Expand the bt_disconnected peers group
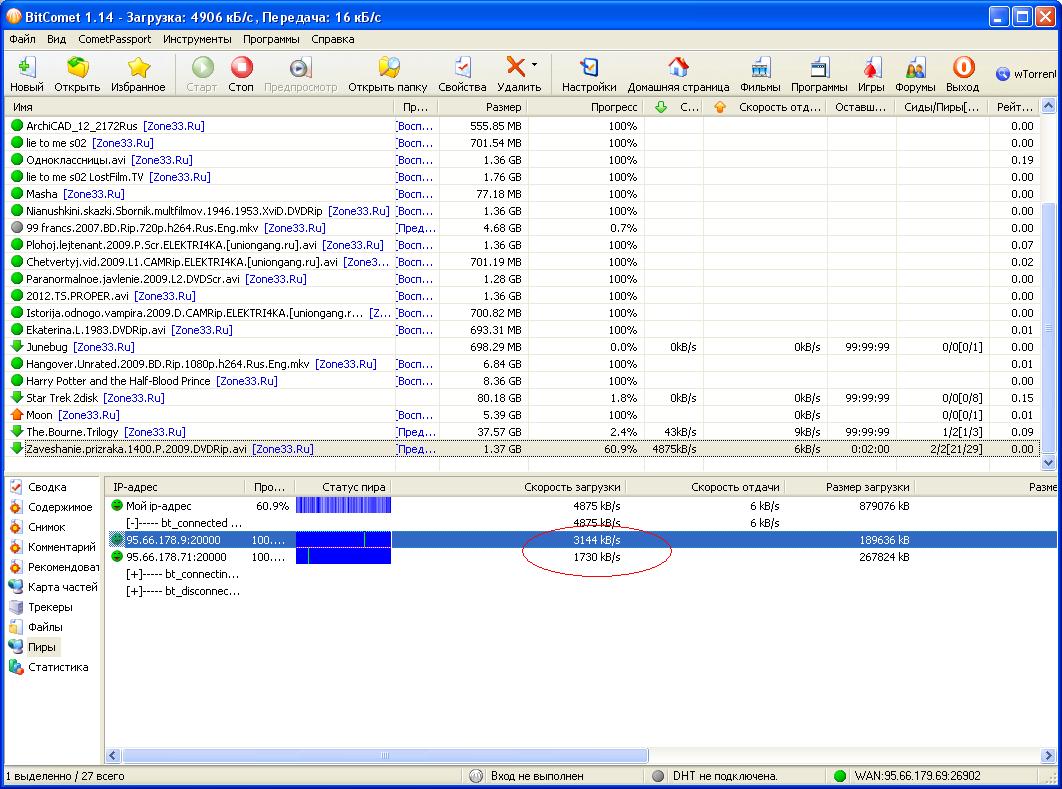Image resolution: width=1062 pixels, height=789 pixels. click(x=133, y=591)
